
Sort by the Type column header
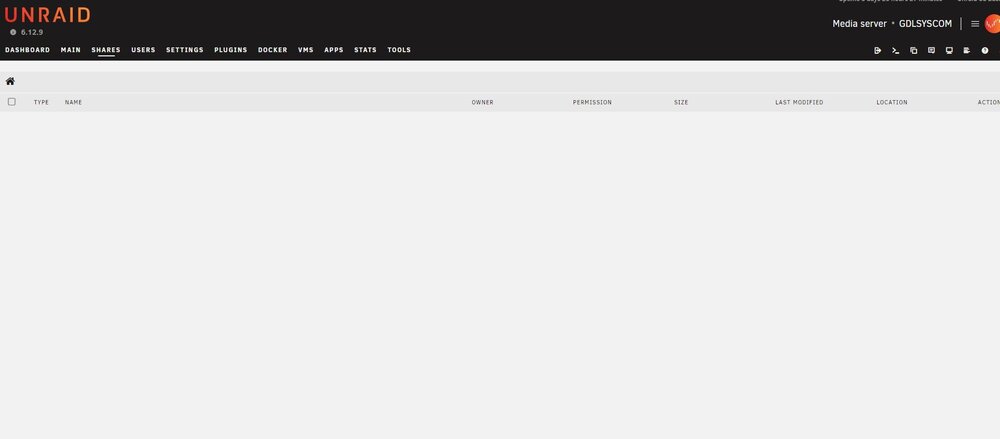click(x=41, y=102)
